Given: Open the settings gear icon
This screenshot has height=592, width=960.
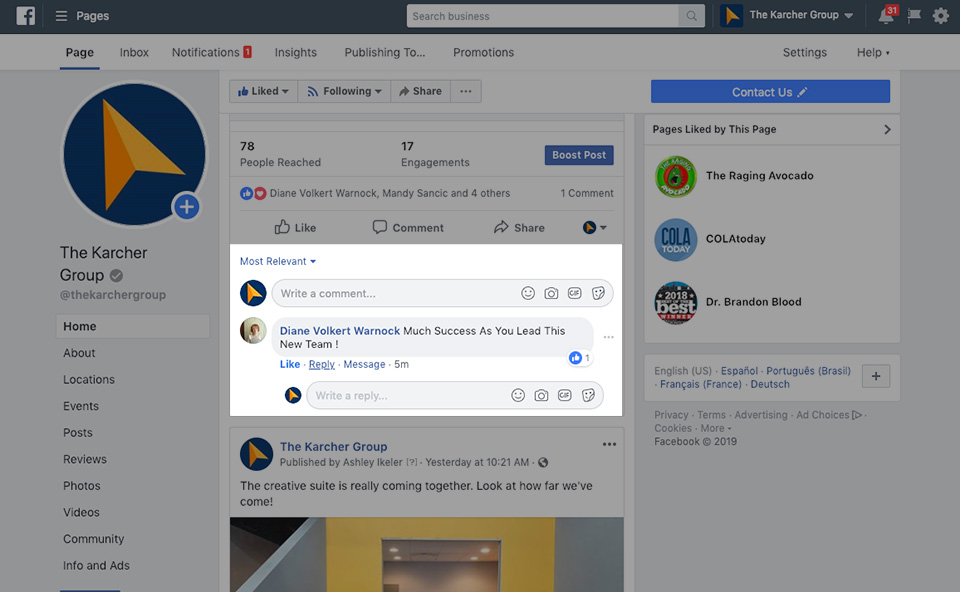Looking at the screenshot, I should [x=940, y=16].
